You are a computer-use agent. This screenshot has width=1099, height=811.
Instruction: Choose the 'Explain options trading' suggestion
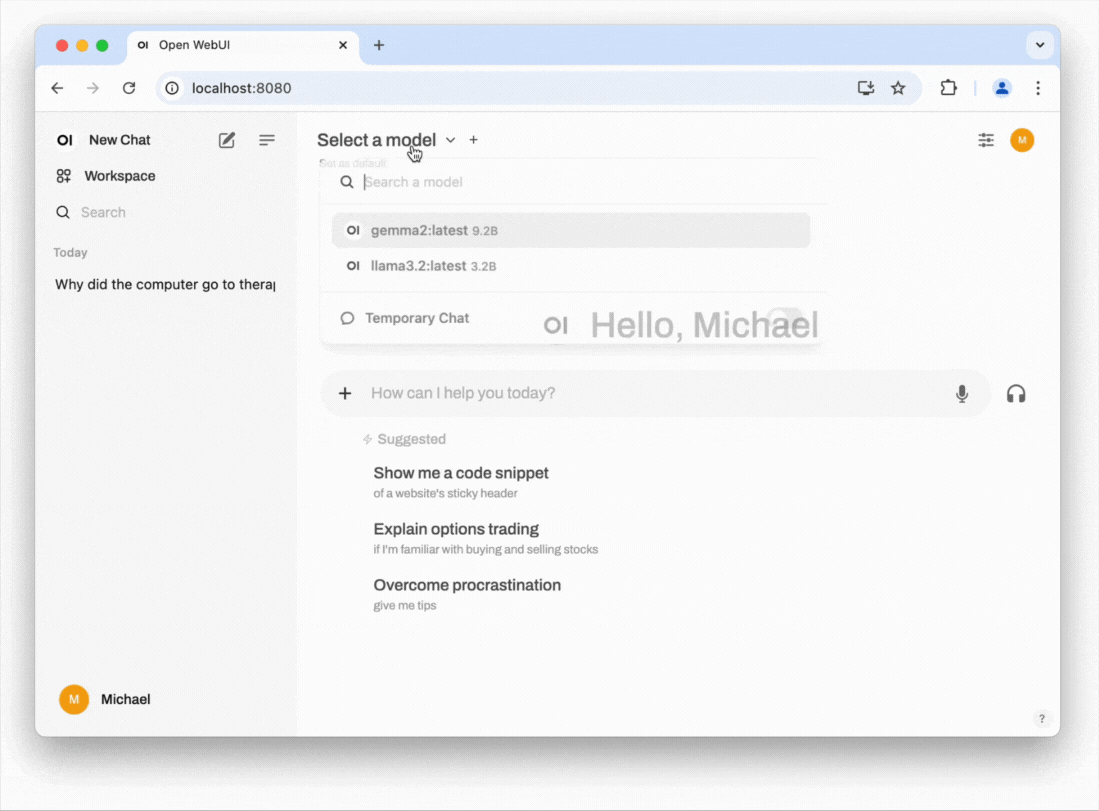[x=485, y=538]
